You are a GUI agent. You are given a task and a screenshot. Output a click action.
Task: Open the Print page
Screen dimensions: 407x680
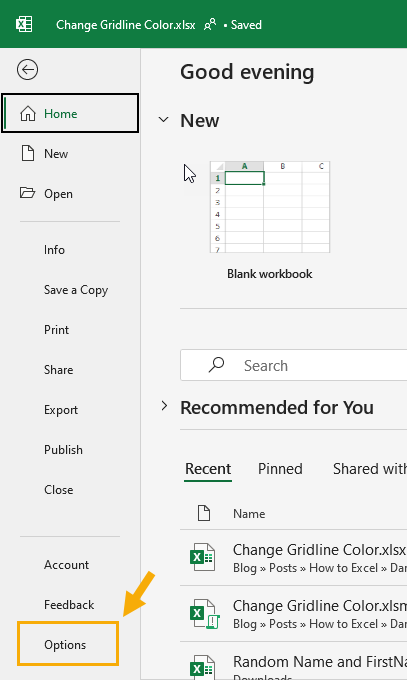56,330
